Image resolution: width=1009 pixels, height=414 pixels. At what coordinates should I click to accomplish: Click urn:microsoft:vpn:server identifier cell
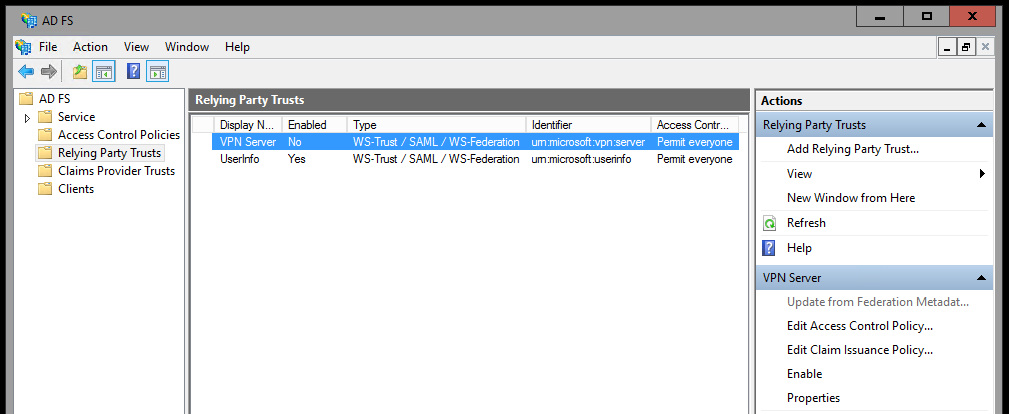pyautogui.click(x=588, y=142)
